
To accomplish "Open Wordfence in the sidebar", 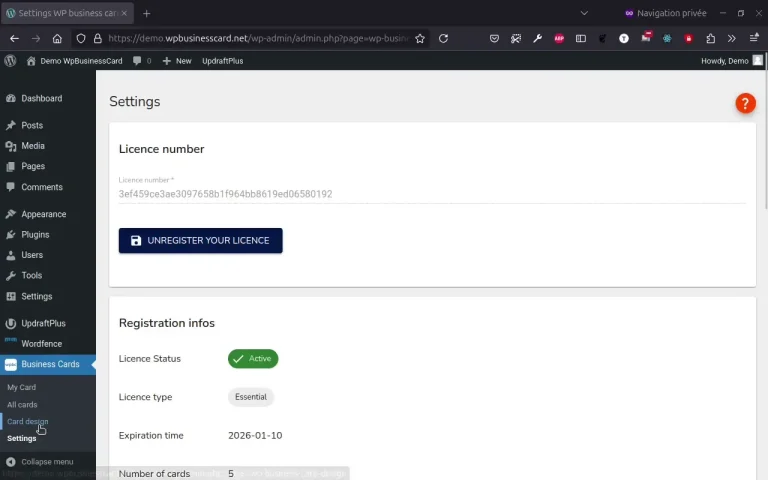I will click(x=41, y=344).
